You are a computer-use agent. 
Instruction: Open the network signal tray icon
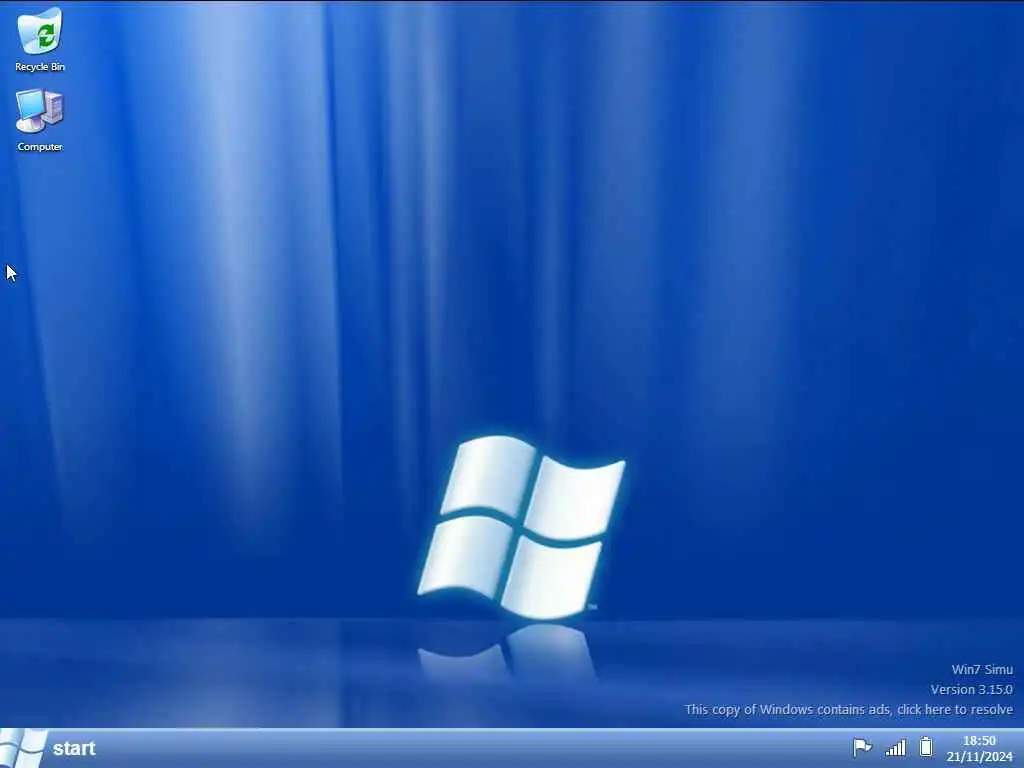(x=895, y=747)
